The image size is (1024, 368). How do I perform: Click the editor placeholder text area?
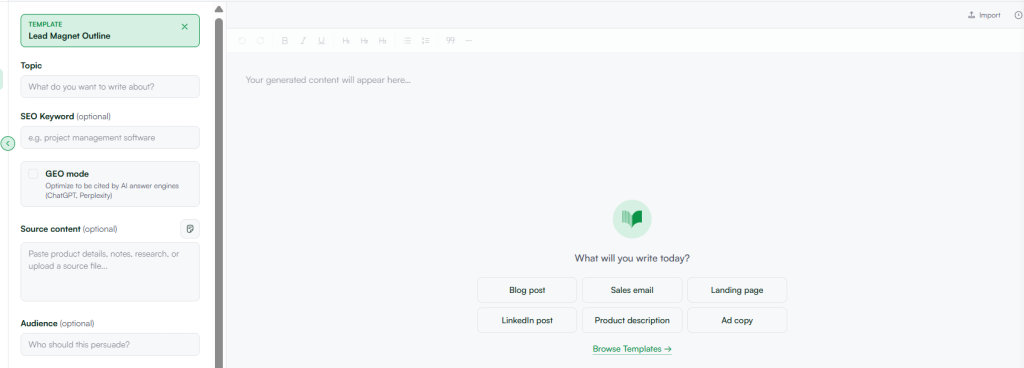[328, 80]
